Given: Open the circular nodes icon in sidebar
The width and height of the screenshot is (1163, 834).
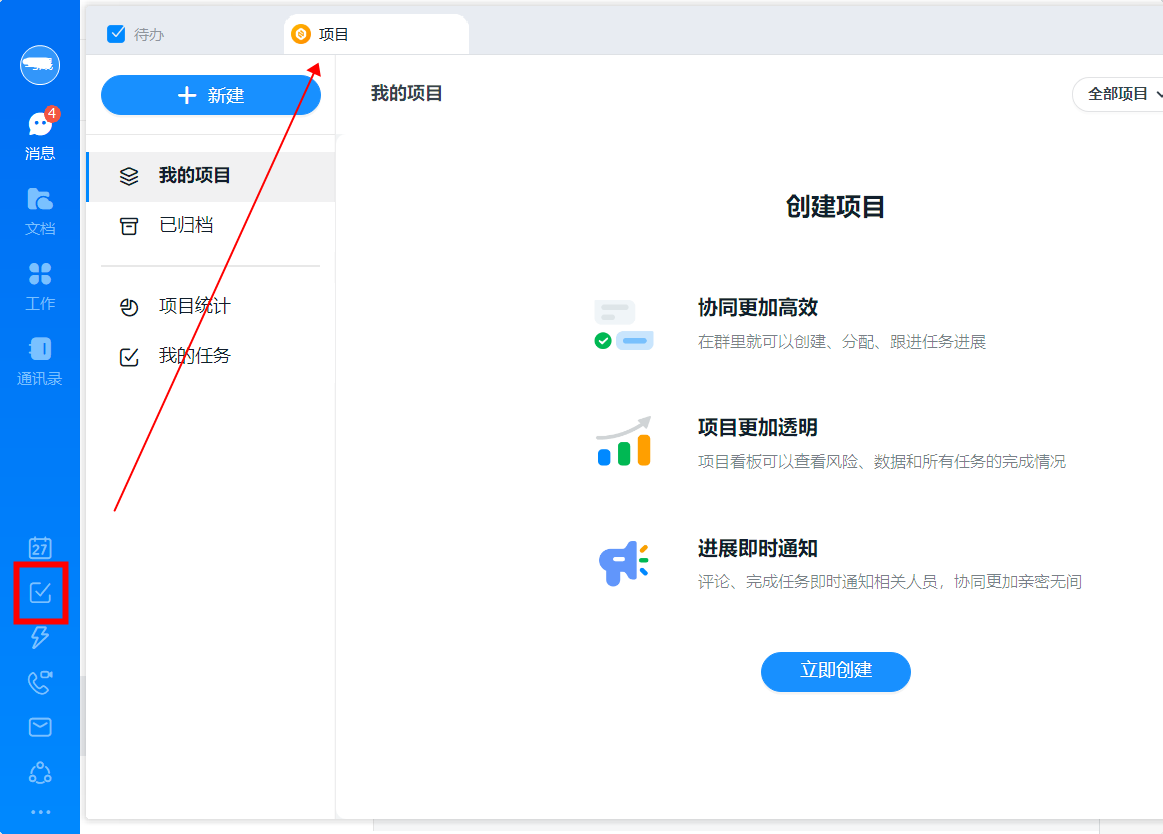Looking at the screenshot, I should point(40,772).
